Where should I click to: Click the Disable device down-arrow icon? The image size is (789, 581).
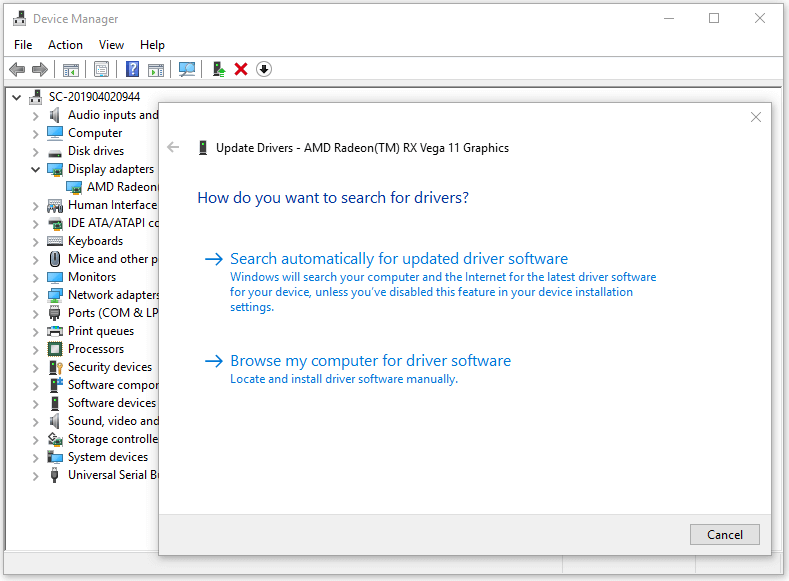(264, 69)
